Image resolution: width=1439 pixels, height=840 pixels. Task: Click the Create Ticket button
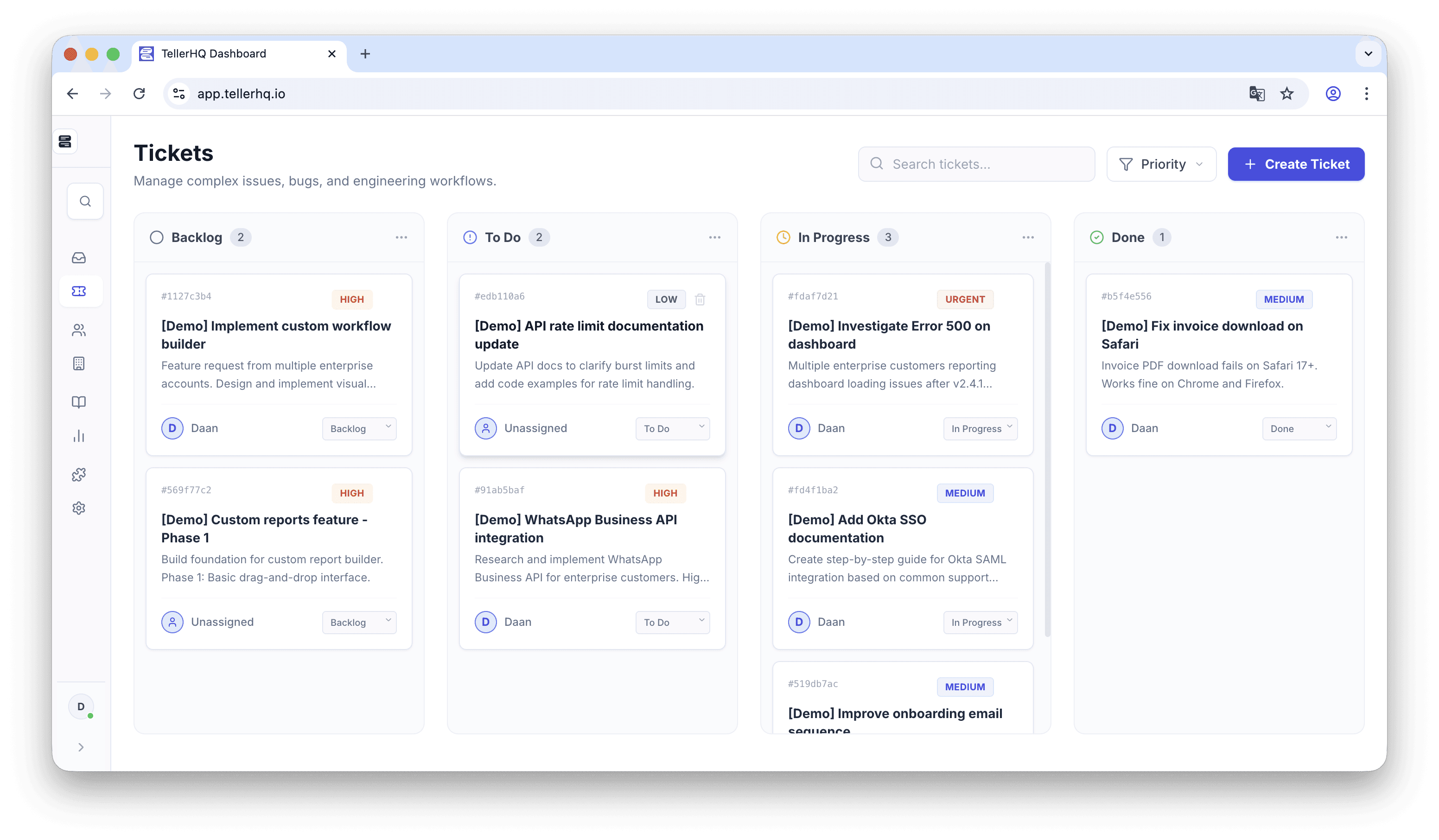[x=1296, y=165]
